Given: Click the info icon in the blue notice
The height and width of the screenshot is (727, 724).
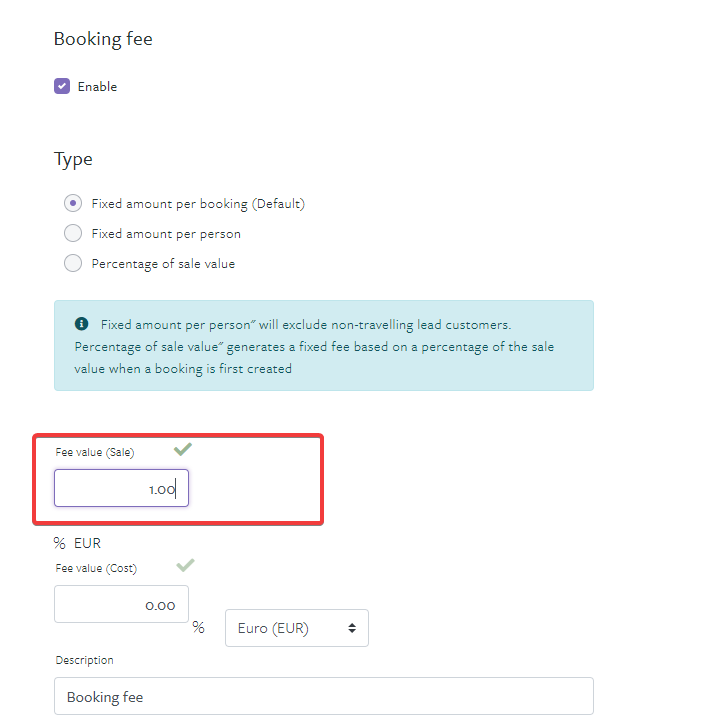Looking at the screenshot, I should click(82, 324).
